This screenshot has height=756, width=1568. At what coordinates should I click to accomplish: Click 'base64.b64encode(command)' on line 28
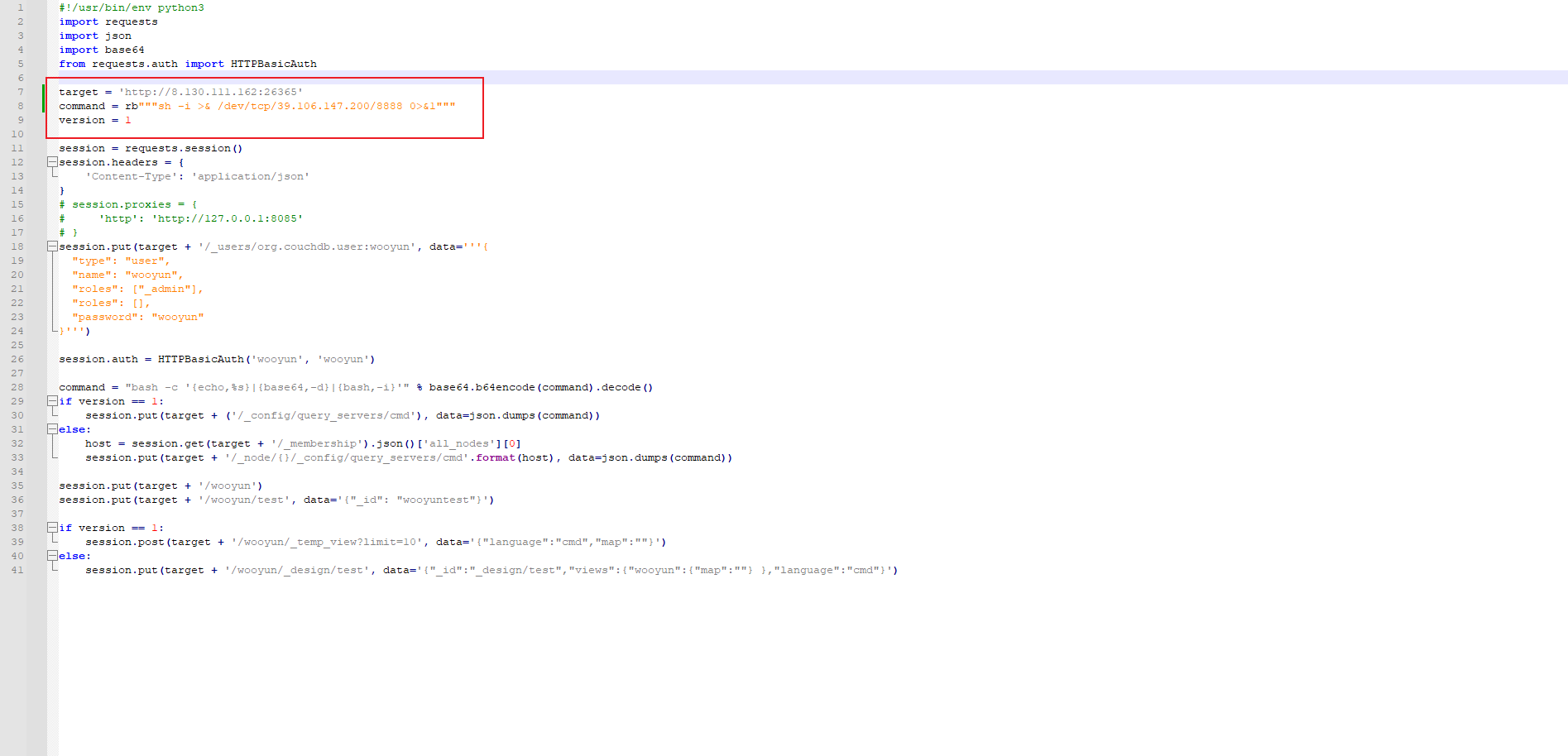pos(511,387)
